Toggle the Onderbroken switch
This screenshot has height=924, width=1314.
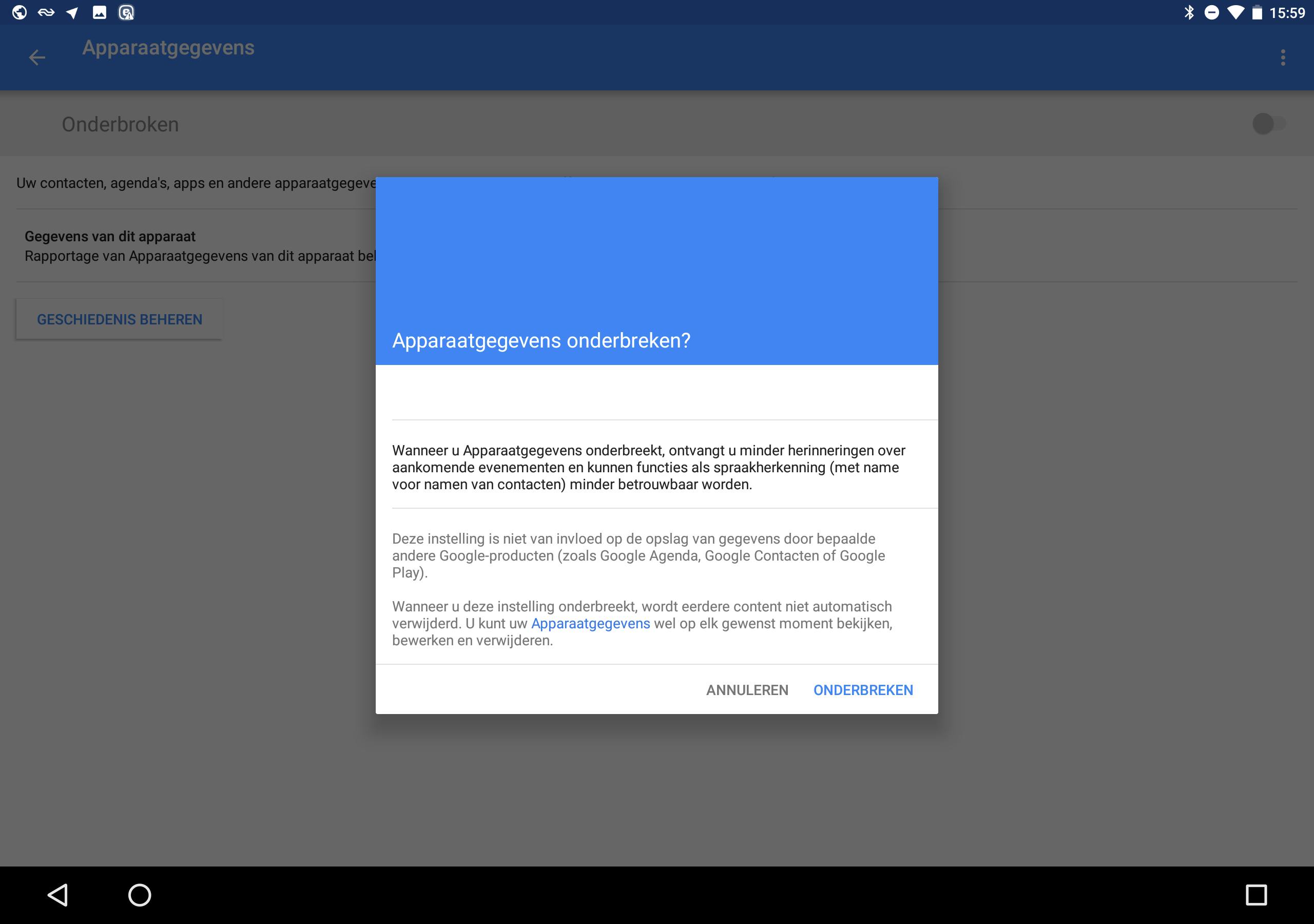click(x=1268, y=124)
